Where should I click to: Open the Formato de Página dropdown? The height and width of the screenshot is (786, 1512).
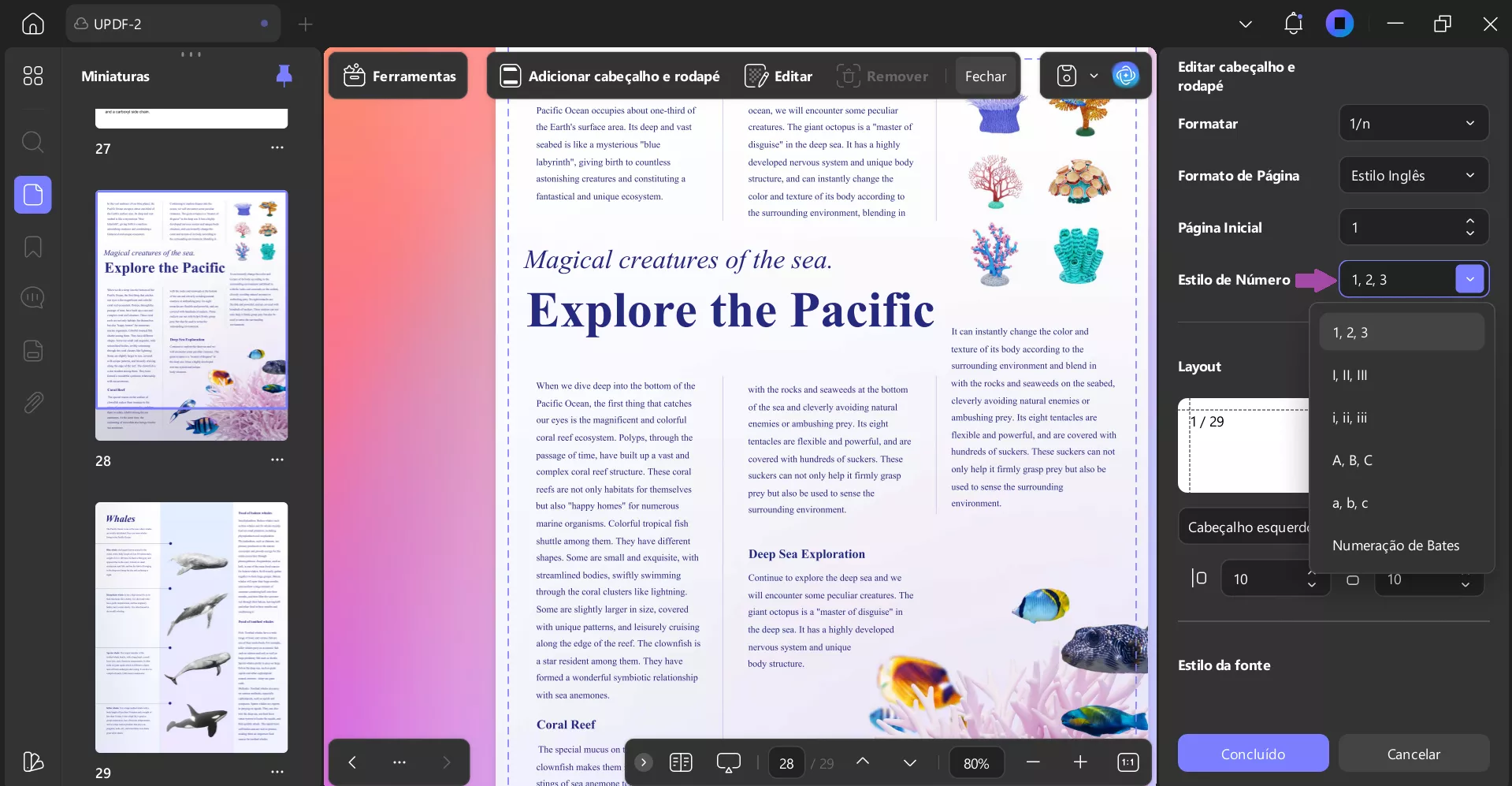(1412, 175)
